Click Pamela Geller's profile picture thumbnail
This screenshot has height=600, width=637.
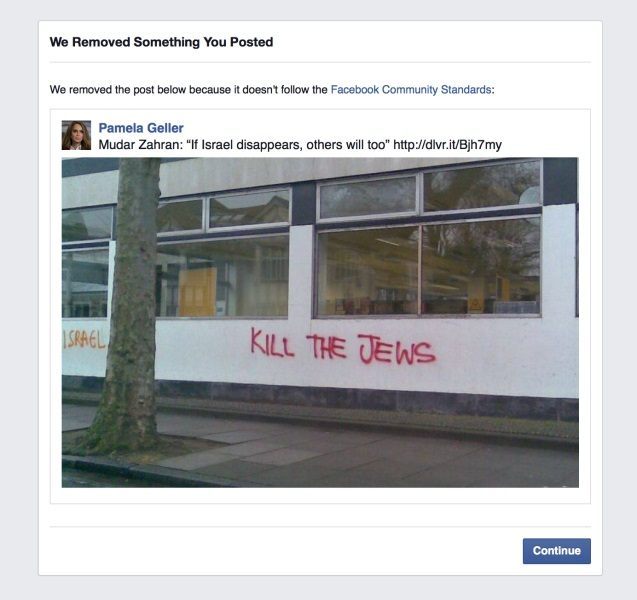tap(76, 135)
